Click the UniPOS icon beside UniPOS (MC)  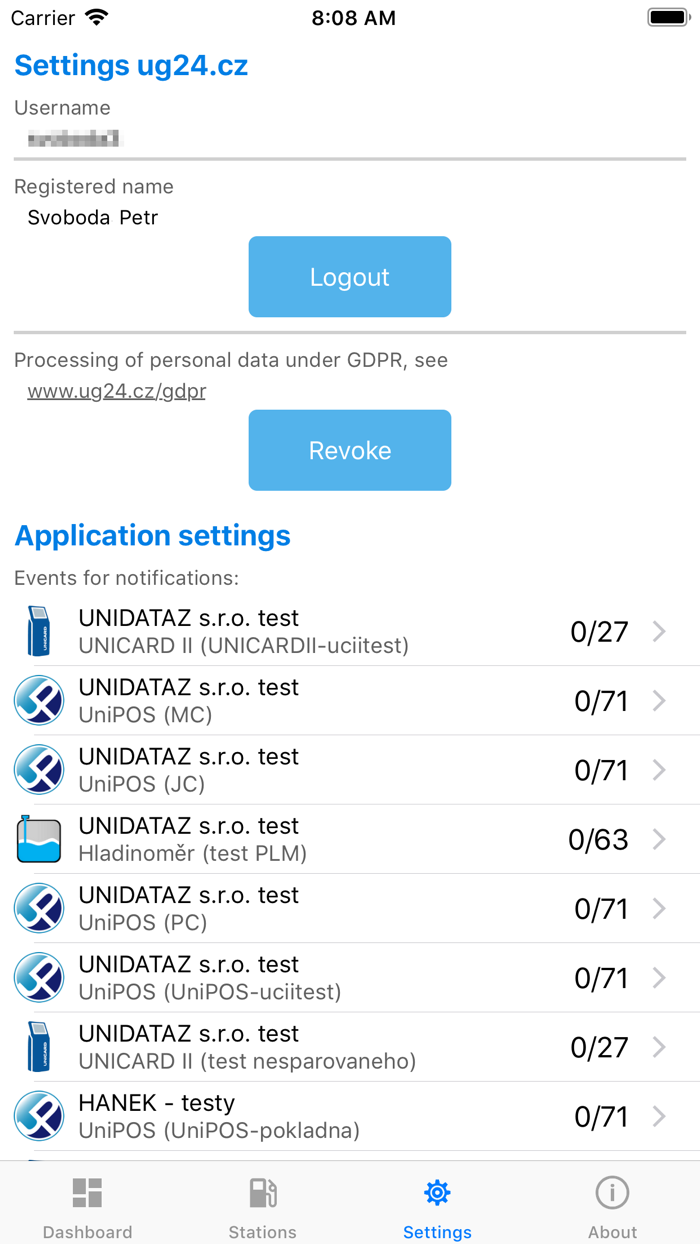pos(39,700)
